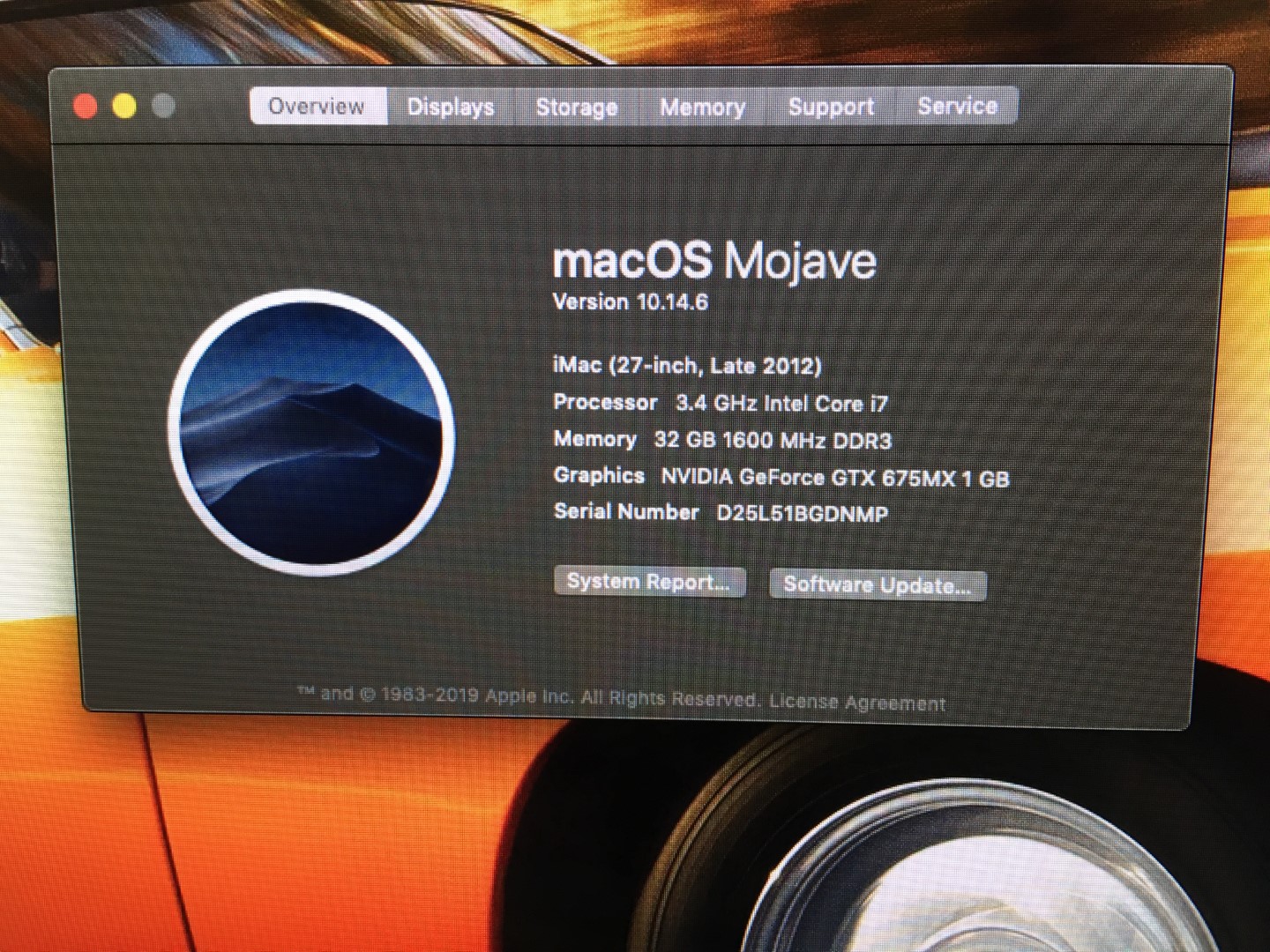Click the macOS Mojave logo image
This screenshot has height=952, width=1270.
[x=311, y=432]
